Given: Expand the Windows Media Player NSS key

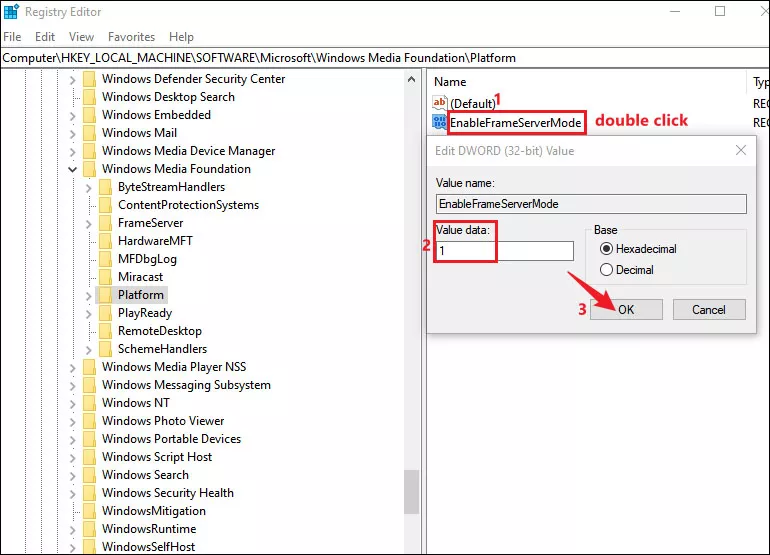Looking at the screenshot, I should pyautogui.click(x=73, y=368).
